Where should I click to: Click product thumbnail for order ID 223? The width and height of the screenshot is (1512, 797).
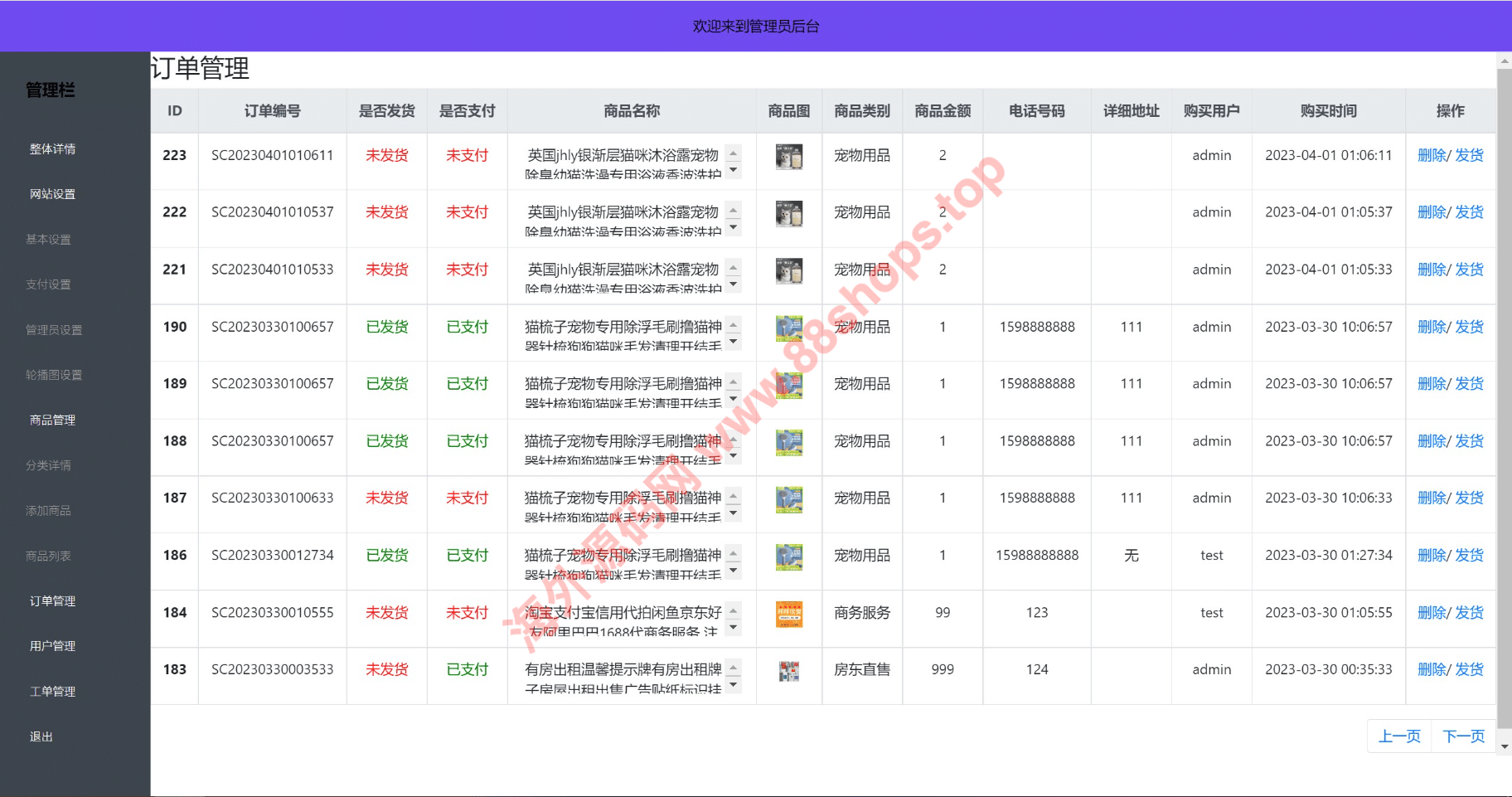pyautogui.click(x=788, y=156)
